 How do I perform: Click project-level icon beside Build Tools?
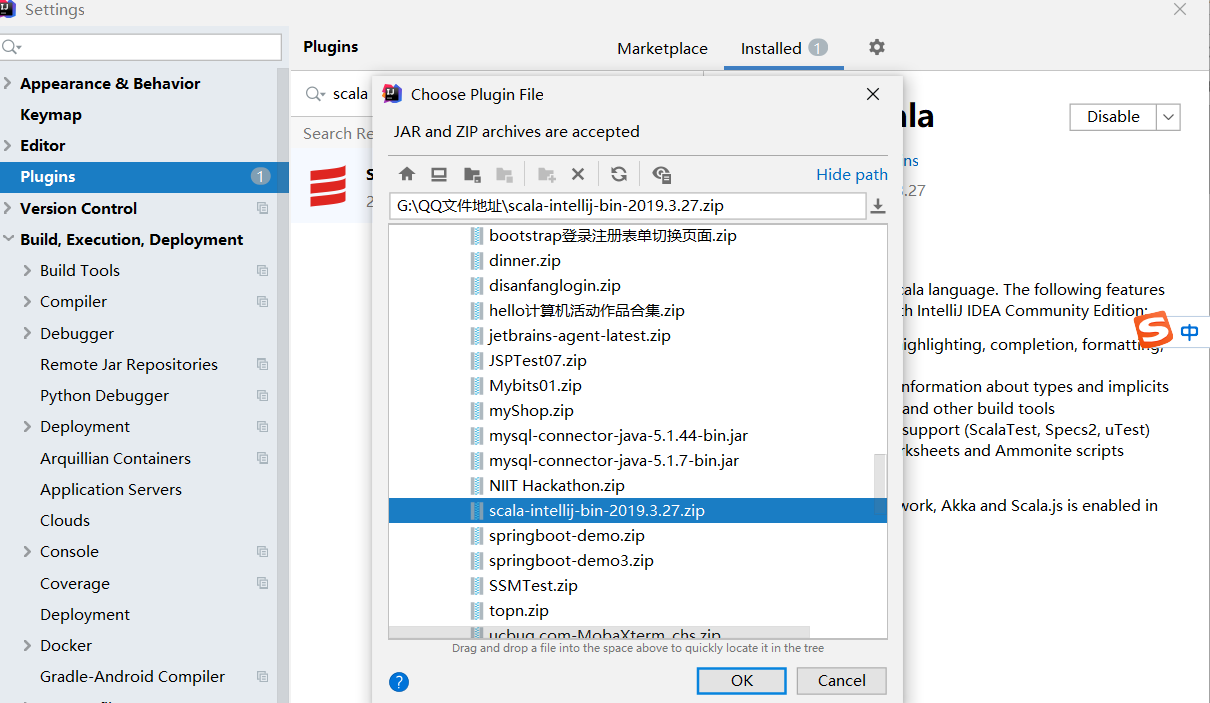click(263, 270)
